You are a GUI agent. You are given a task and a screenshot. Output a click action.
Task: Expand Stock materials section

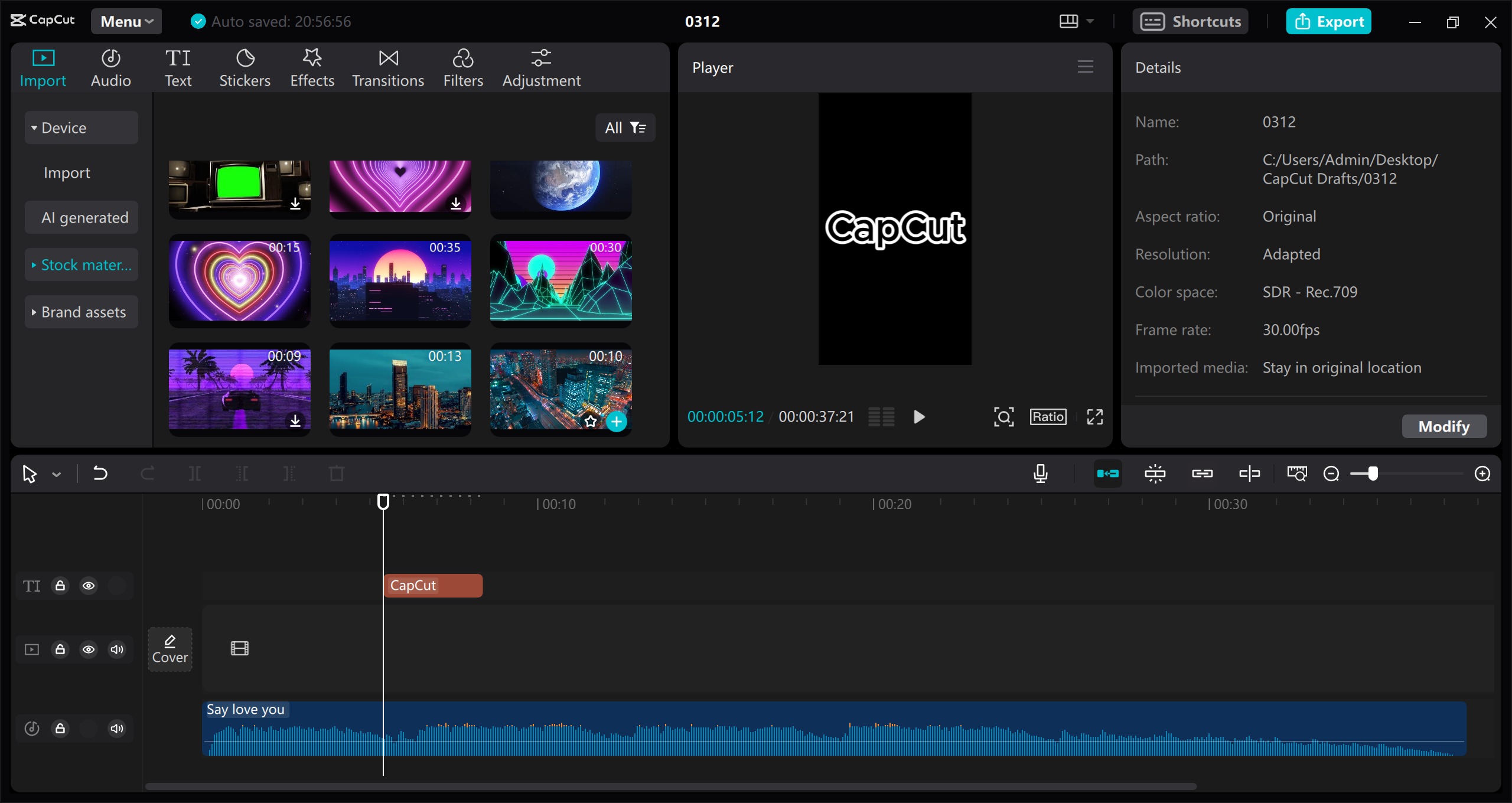tap(82, 265)
